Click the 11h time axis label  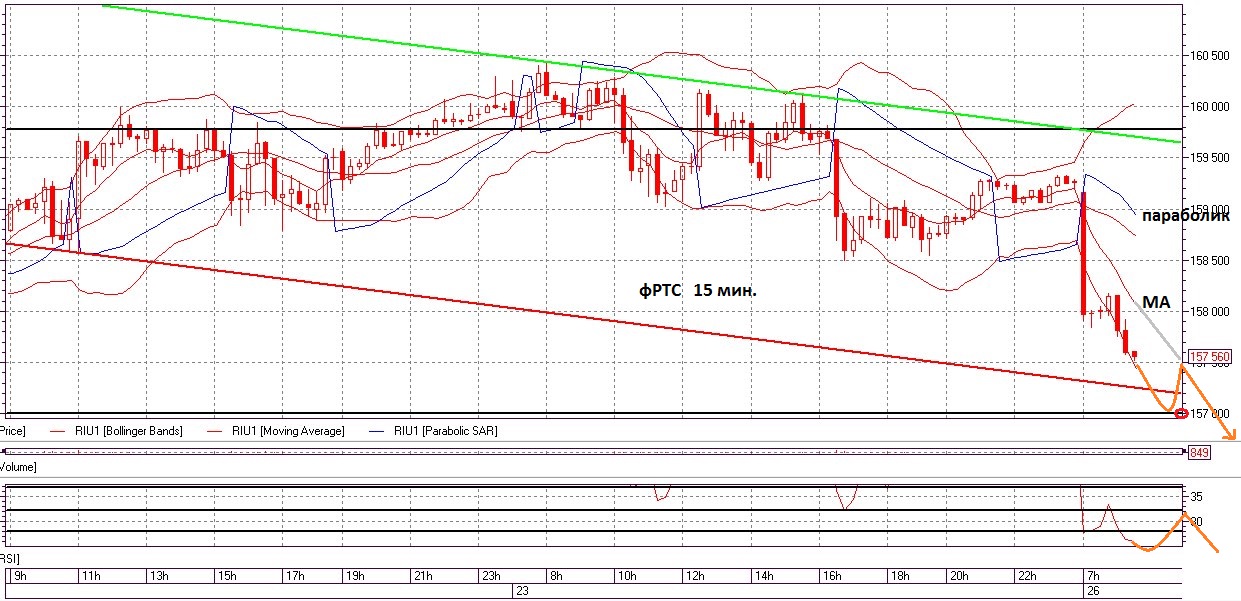[x=90, y=577]
